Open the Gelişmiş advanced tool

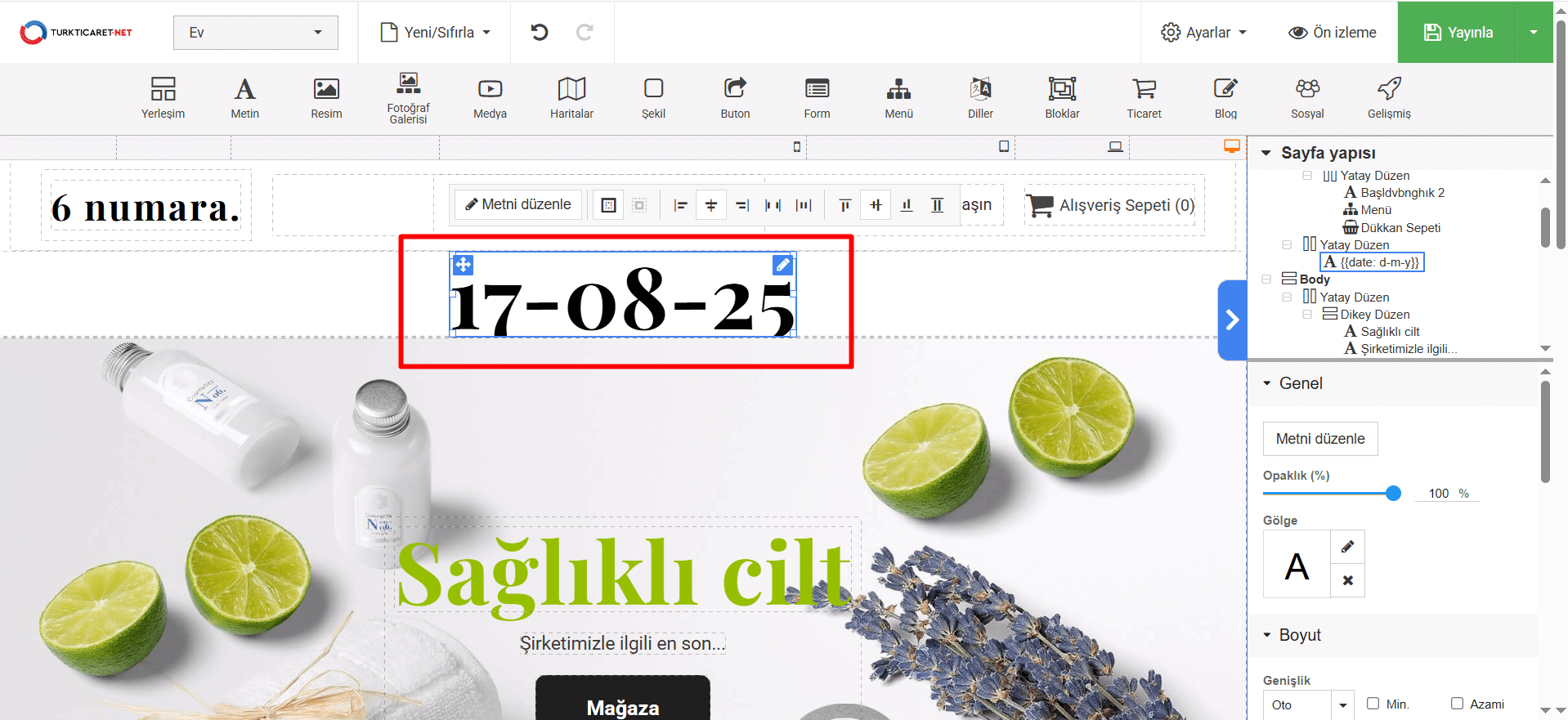(1389, 98)
